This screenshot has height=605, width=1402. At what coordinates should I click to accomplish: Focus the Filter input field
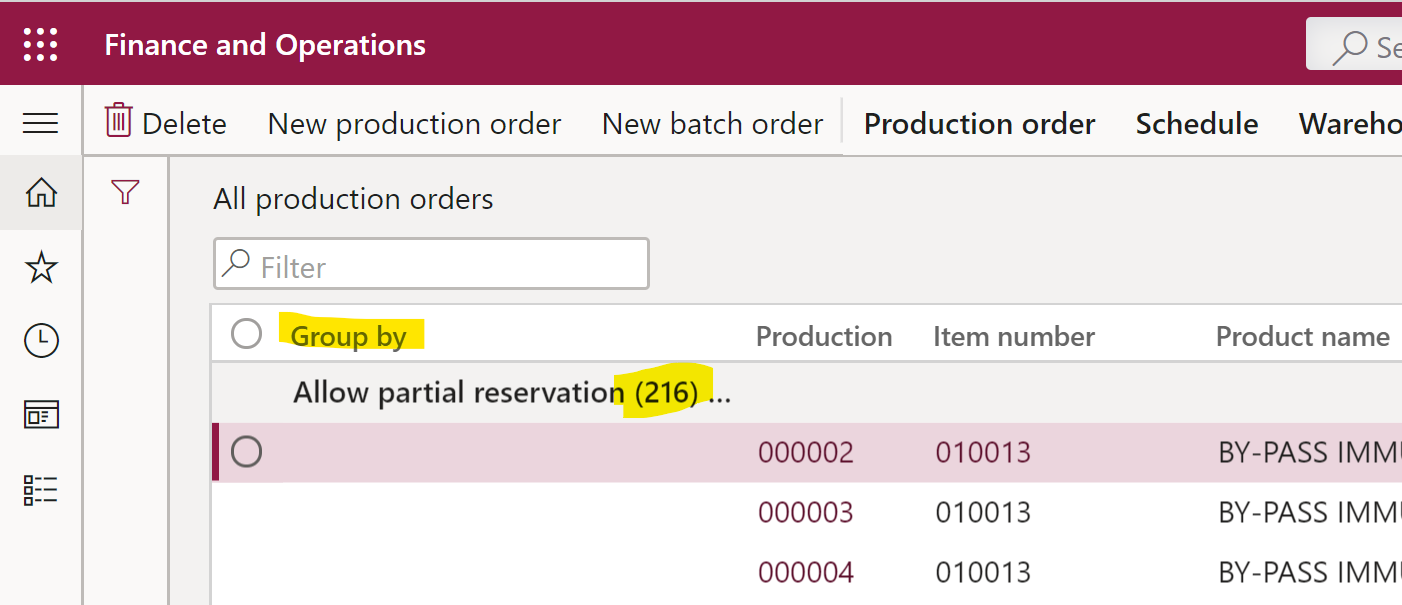431,264
